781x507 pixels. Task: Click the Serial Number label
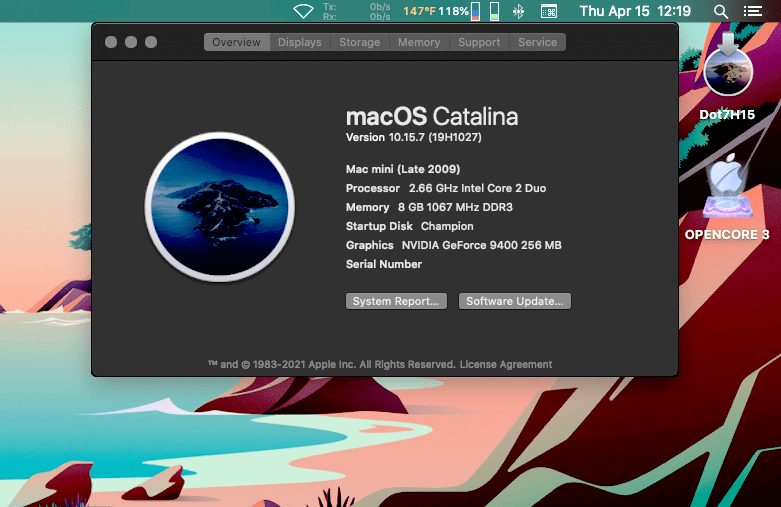pyautogui.click(x=384, y=264)
